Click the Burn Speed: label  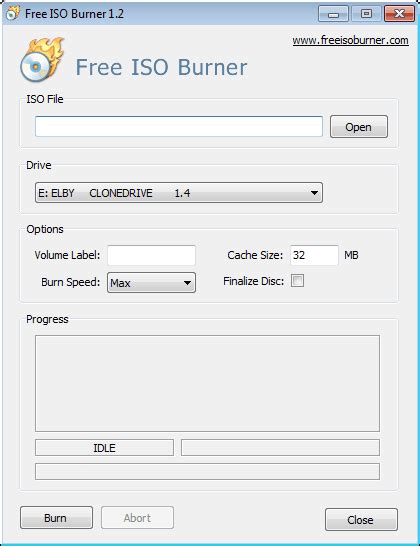(71, 282)
